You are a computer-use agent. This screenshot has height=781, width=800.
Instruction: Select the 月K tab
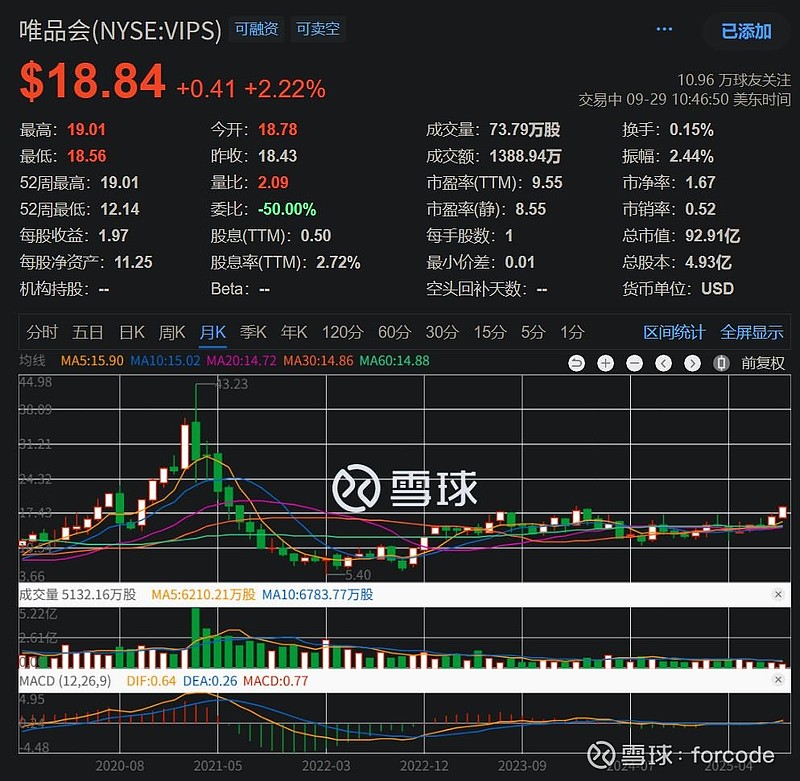[x=212, y=332]
